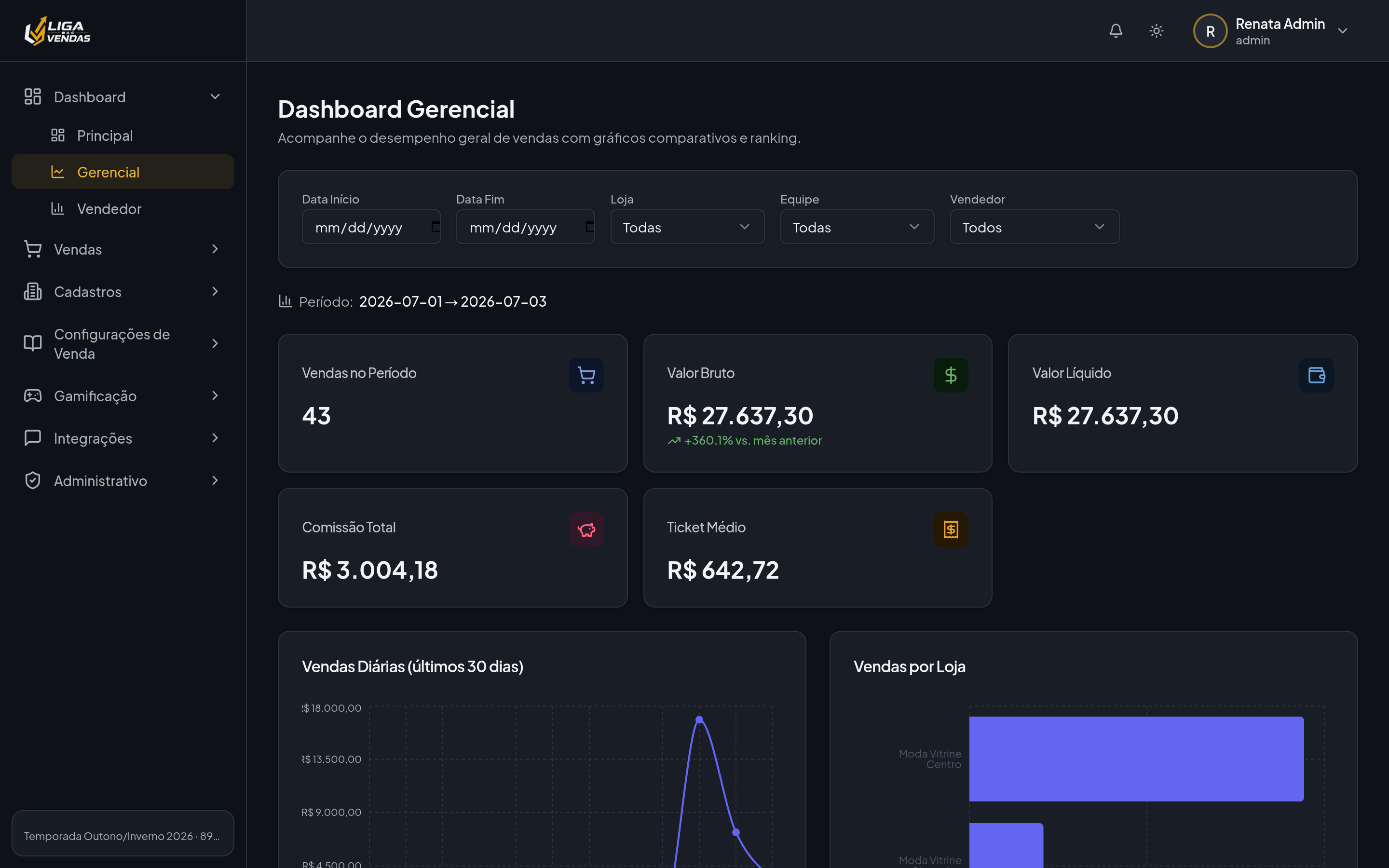Expand the Configurações de Venda chevron
1389x868 pixels.
tap(215, 343)
